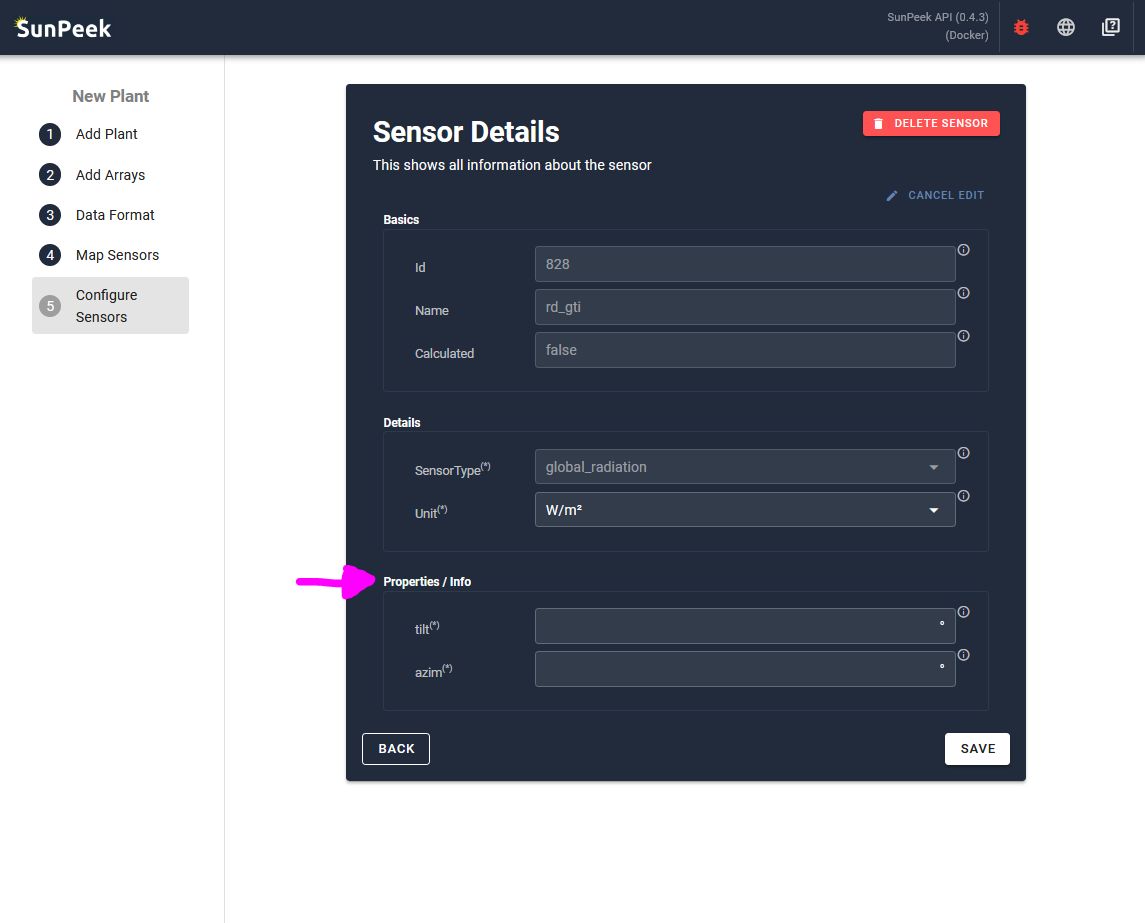The image size is (1145, 923).
Task: Click the SunPeek API (0.4.3) version text
Action: click(x=938, y=18)
